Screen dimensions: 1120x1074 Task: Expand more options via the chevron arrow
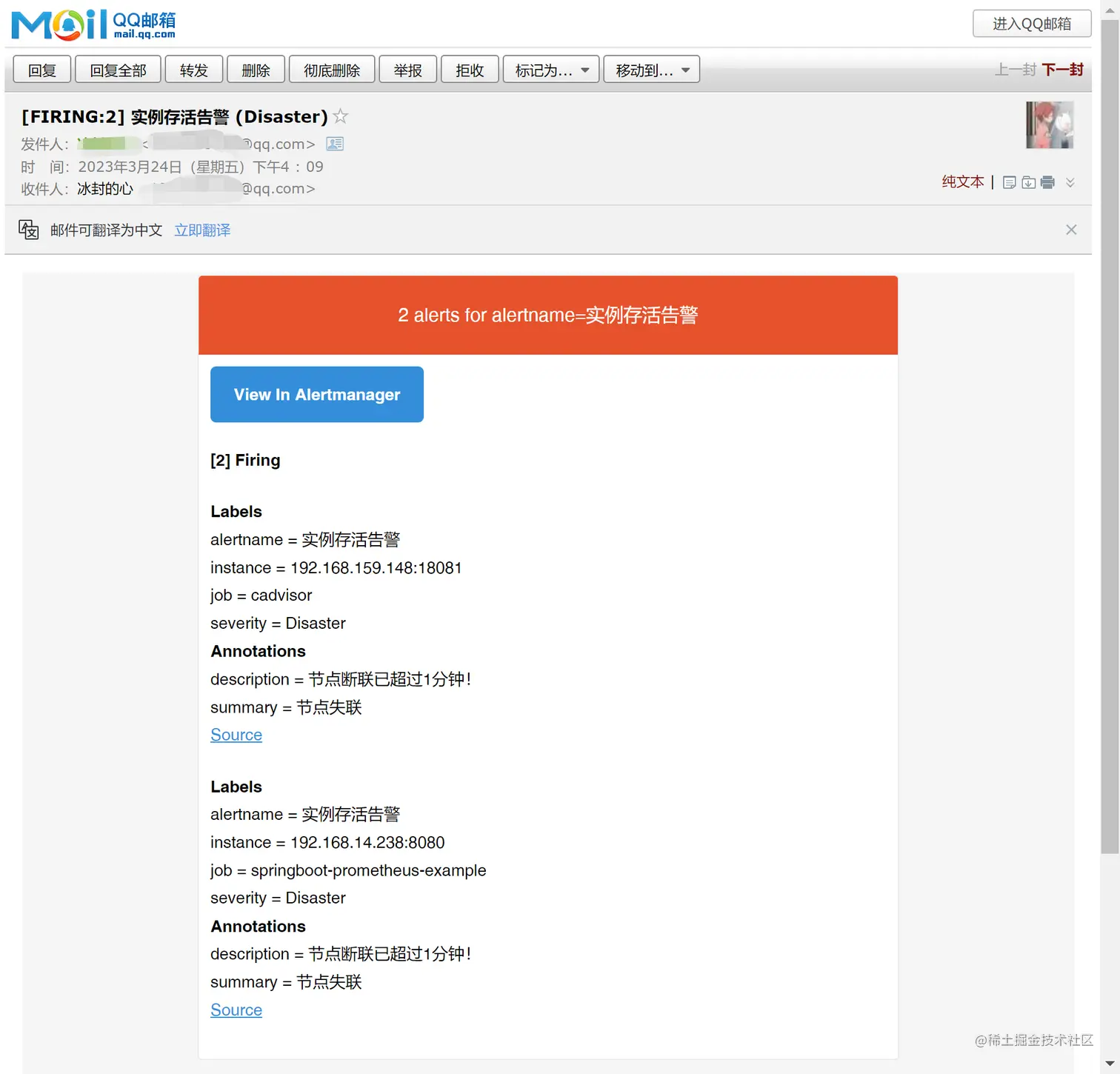pos(1070,182)
